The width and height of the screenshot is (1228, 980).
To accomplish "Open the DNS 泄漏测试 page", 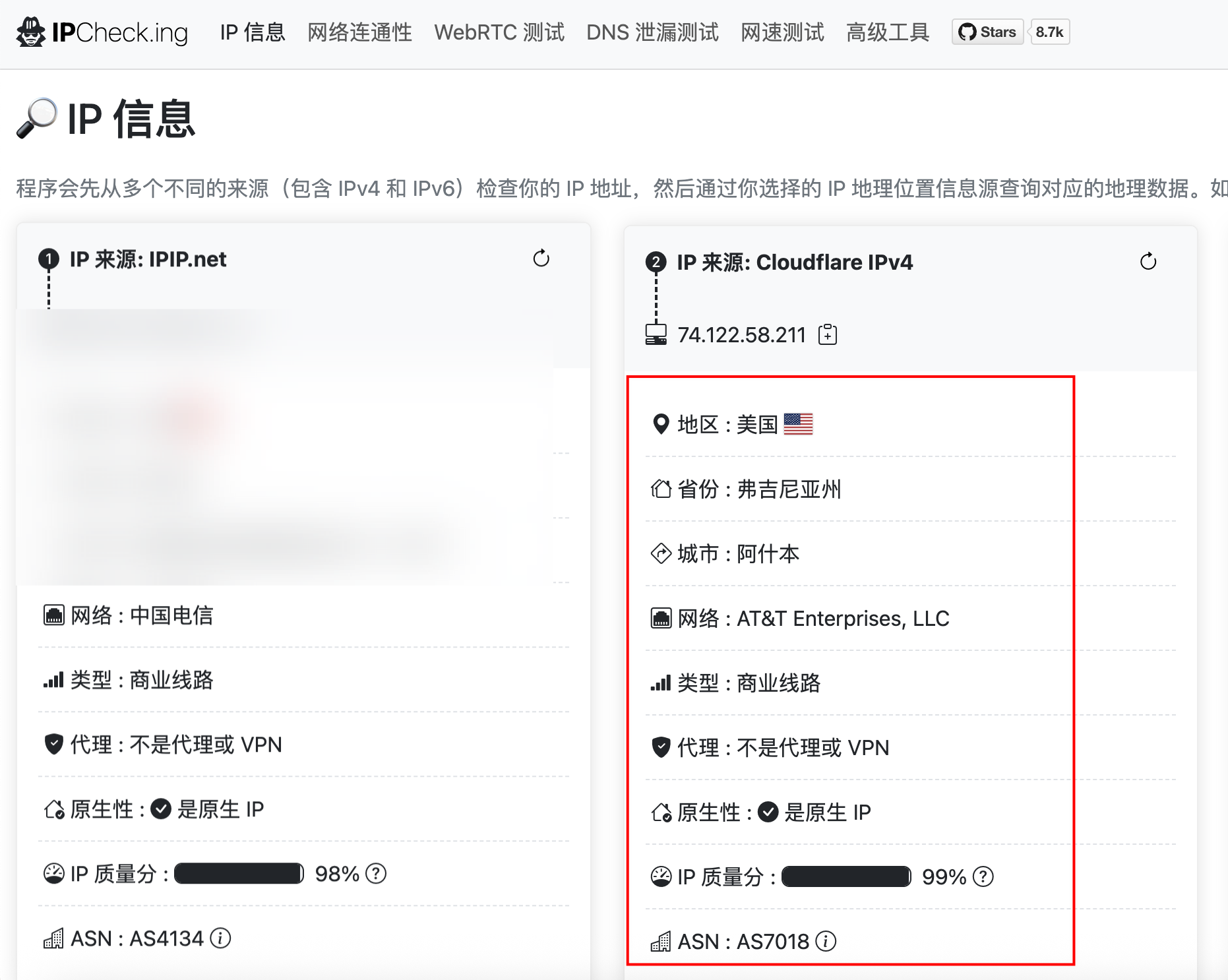I will tap(652, 32).
